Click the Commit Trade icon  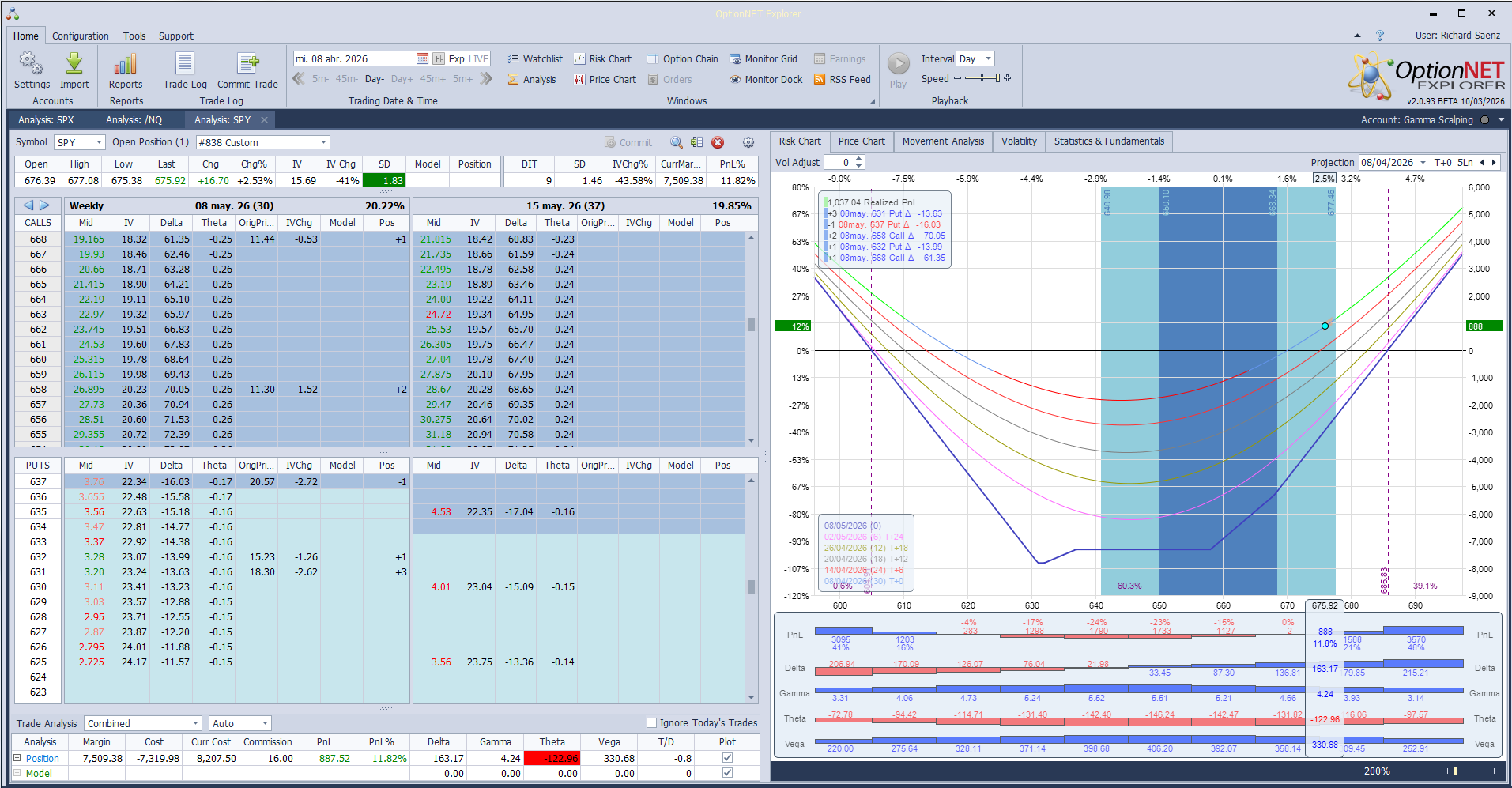(247, 64)
